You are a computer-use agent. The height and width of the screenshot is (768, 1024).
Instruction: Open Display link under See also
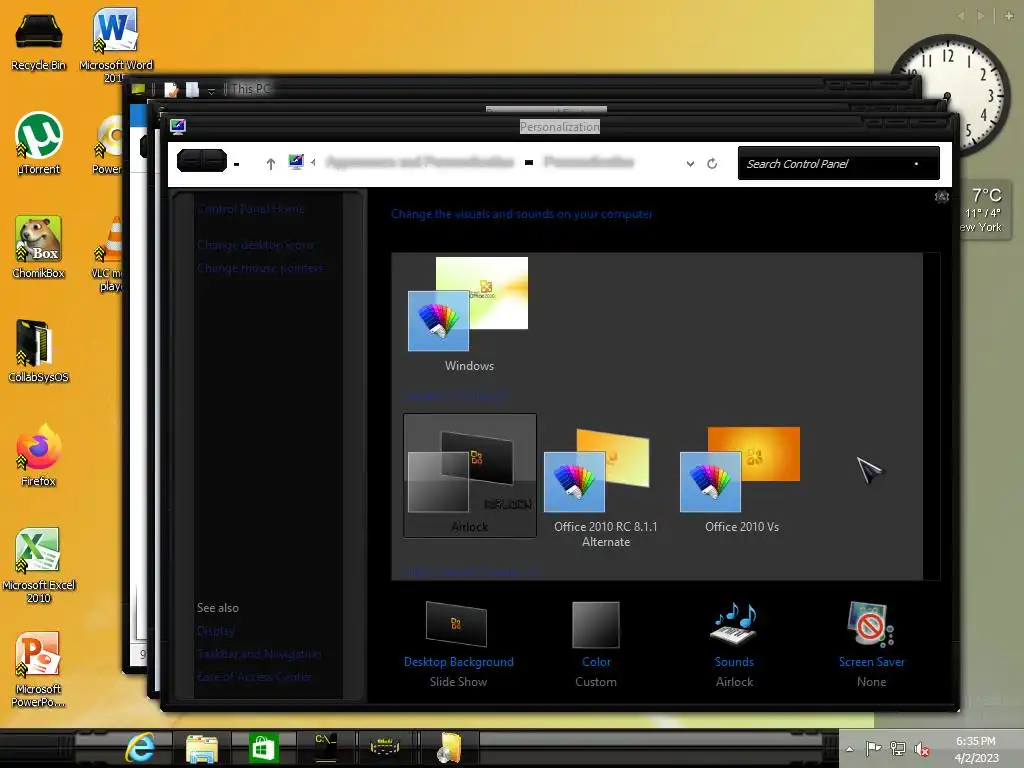[216, 631]
